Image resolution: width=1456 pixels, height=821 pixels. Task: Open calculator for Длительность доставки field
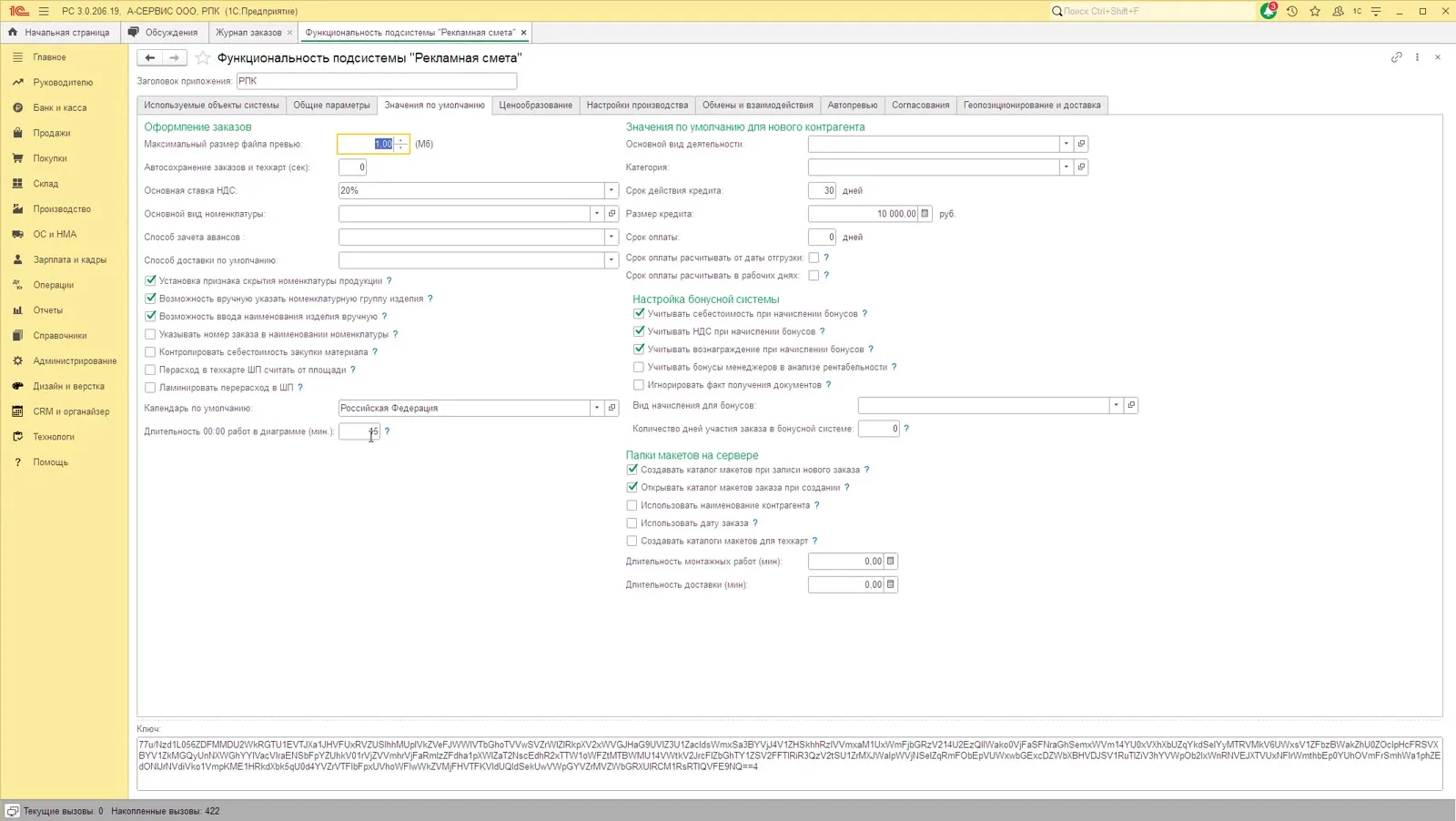pos(891,584)
